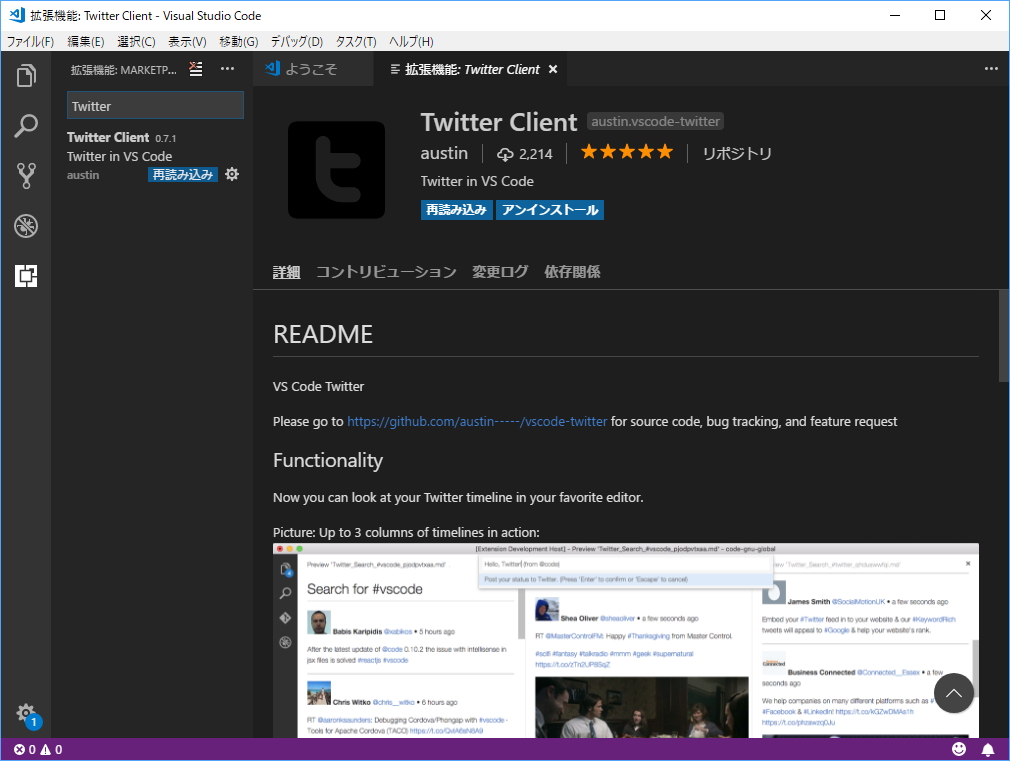Image resolution: width=1010 pixels, height=761 pixels.
Task: Click the extension search field containing Twitter
Action: point(155,105)
